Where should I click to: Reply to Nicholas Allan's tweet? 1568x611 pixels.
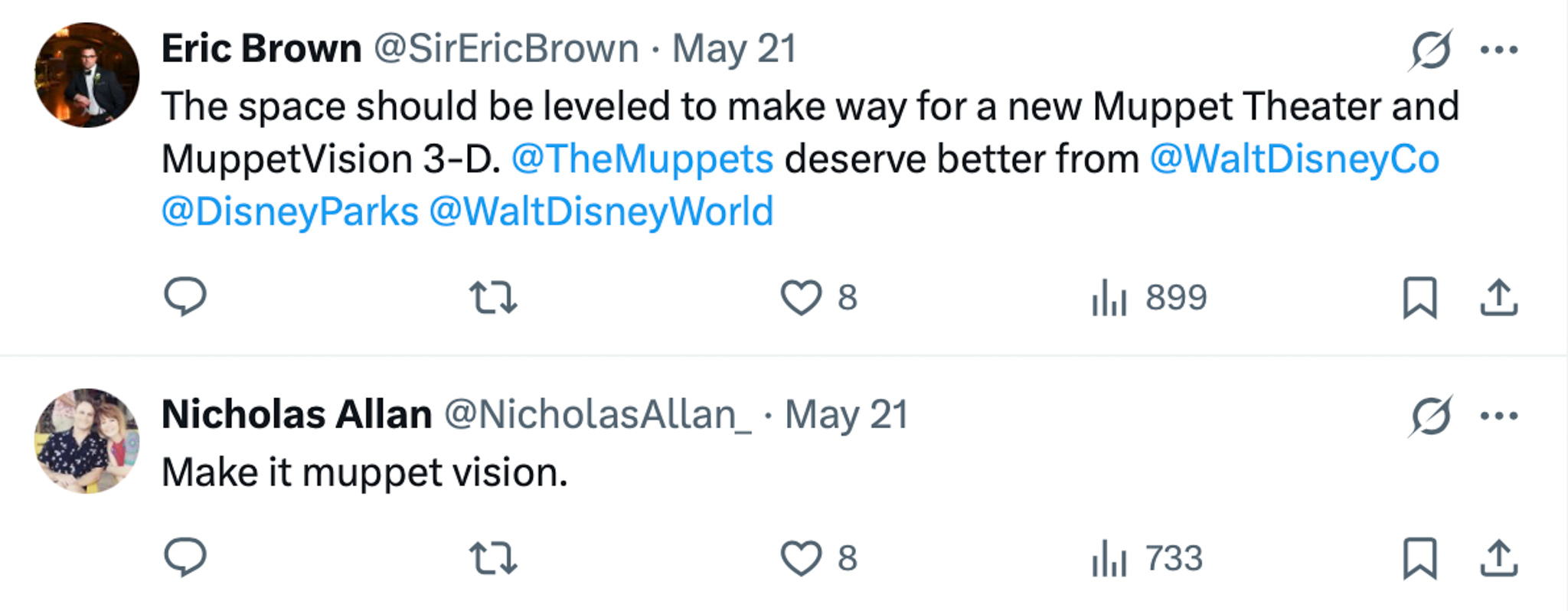185,557
